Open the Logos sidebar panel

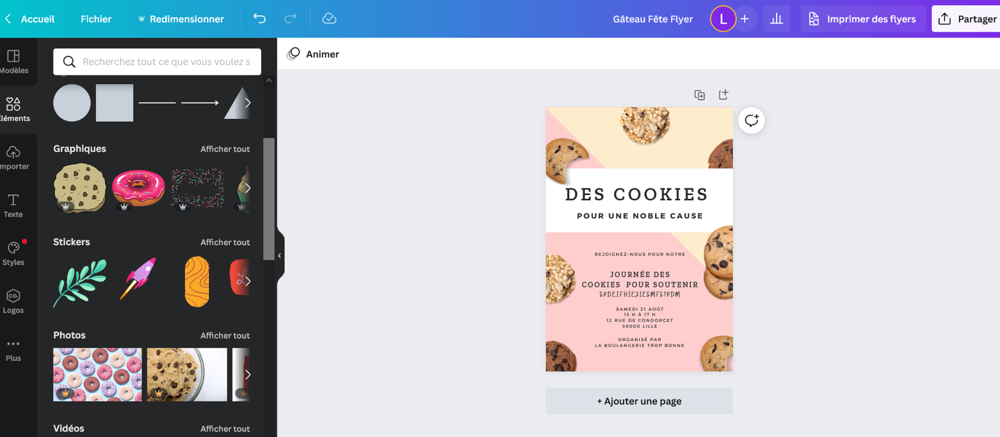coord(13,301)
